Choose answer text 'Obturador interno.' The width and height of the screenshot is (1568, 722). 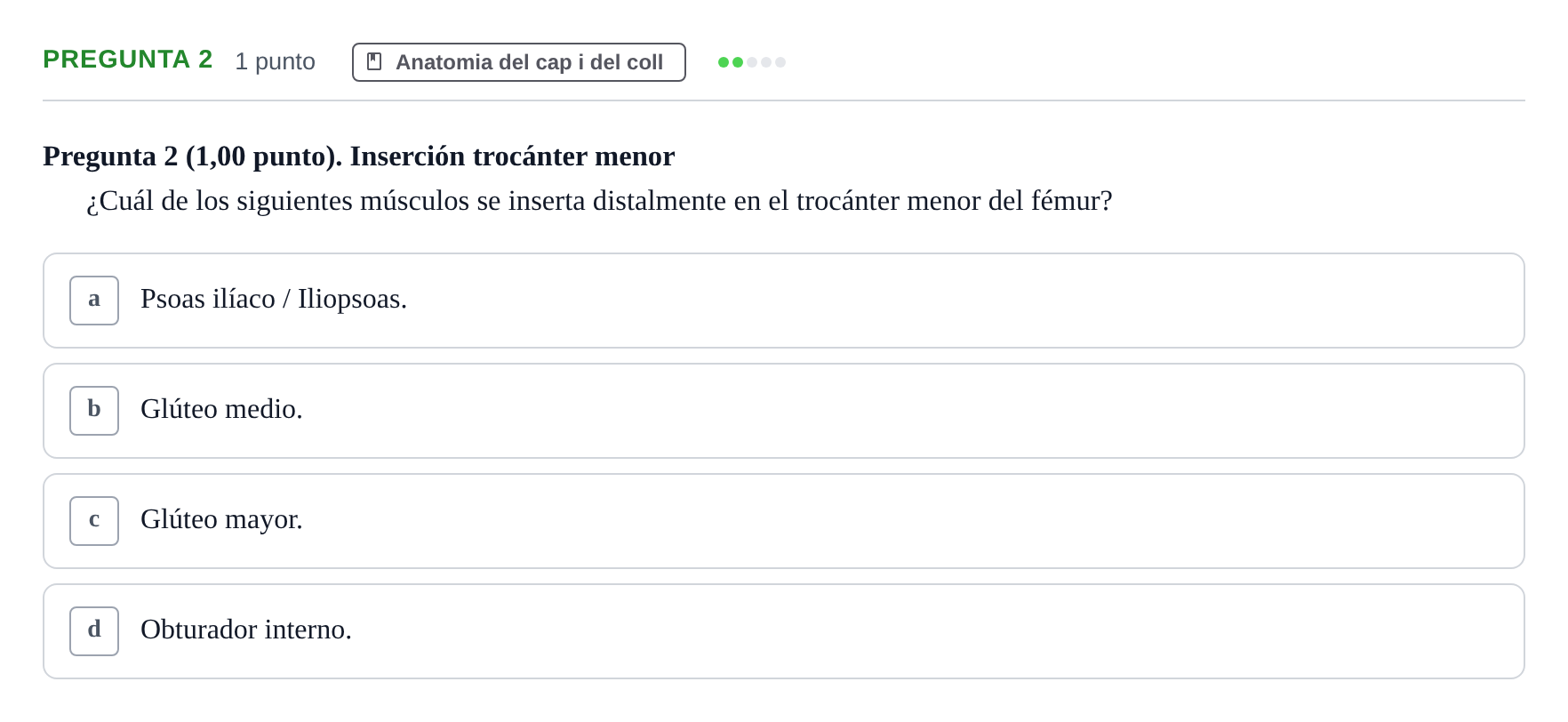[246, 630]
